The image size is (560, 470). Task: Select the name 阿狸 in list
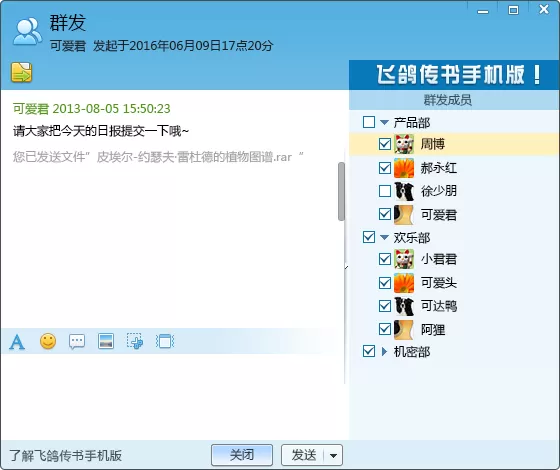[x=433, y=330]
